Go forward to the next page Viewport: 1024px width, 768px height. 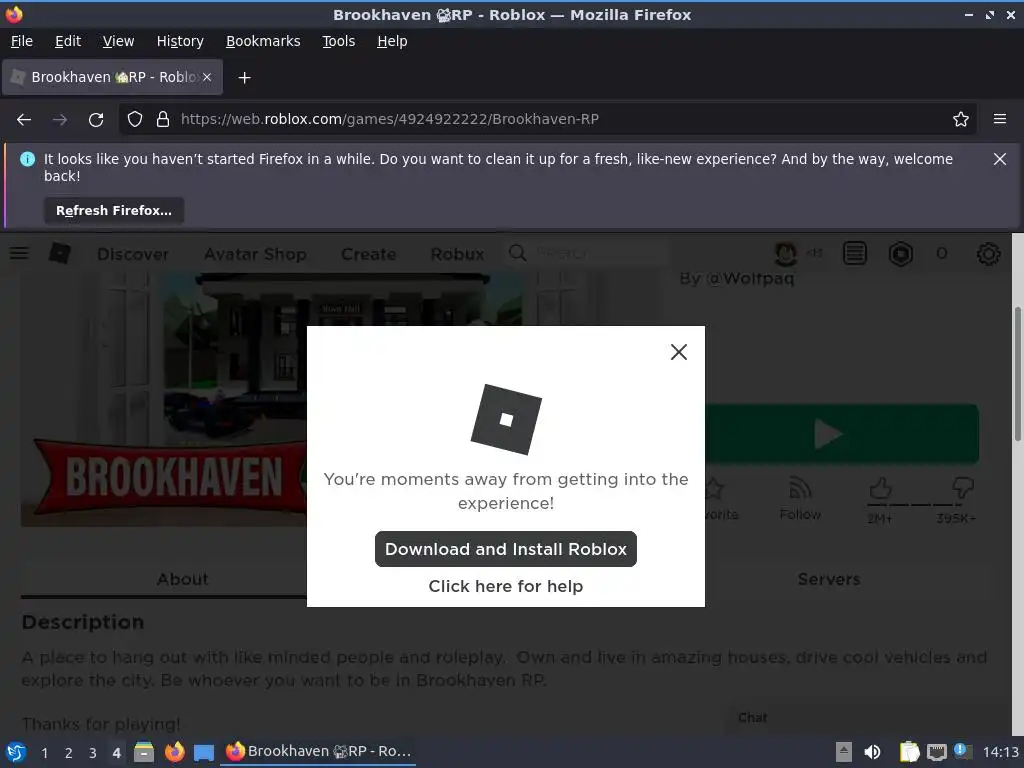[x=60, y=120]
